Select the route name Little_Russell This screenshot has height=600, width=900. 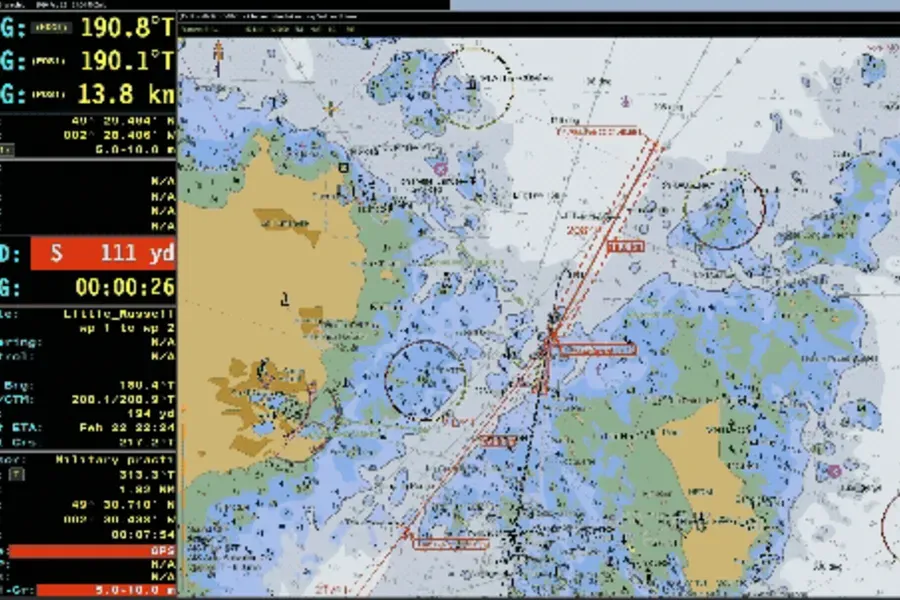point(118,314)
